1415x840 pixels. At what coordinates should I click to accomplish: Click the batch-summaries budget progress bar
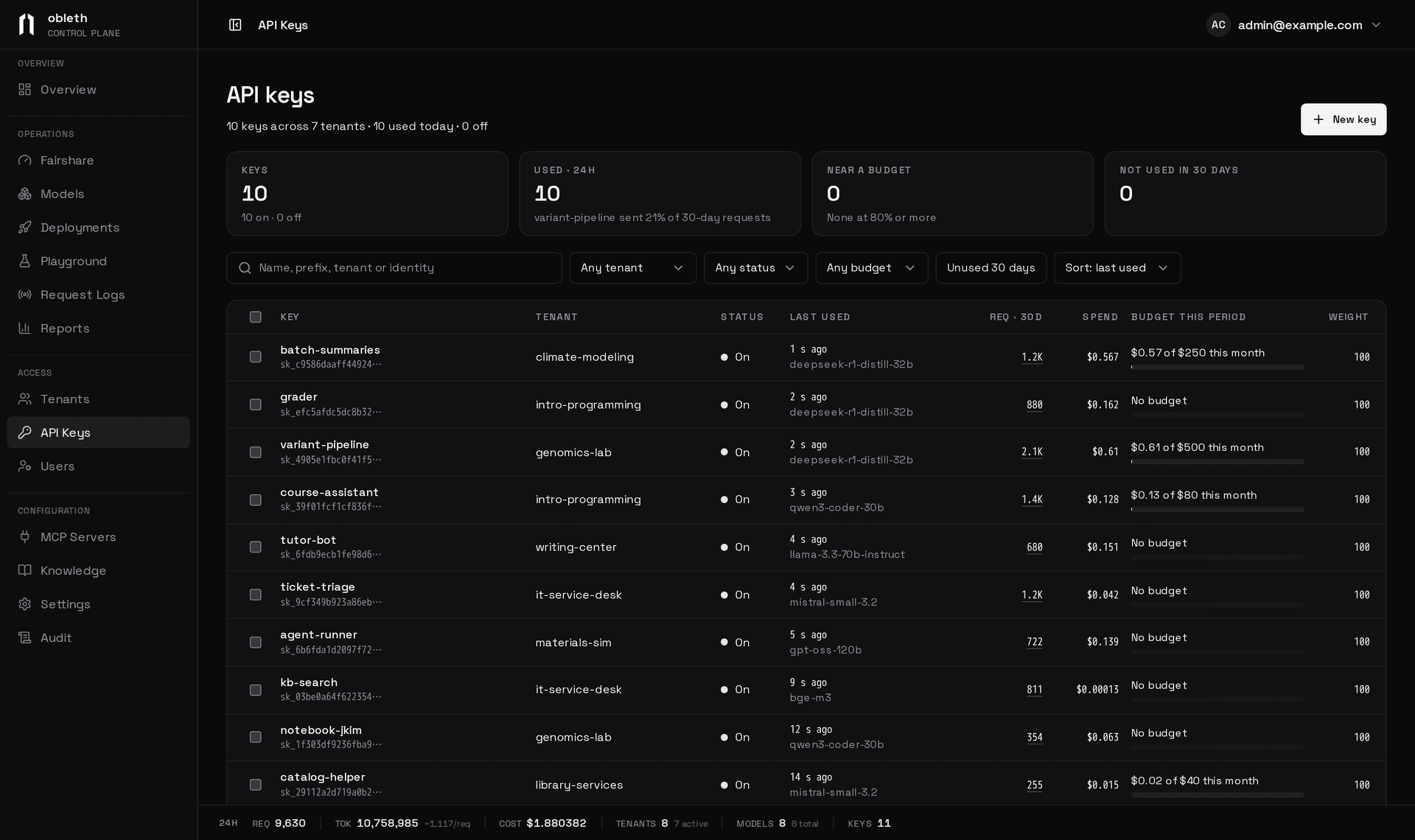[1217, 367]
